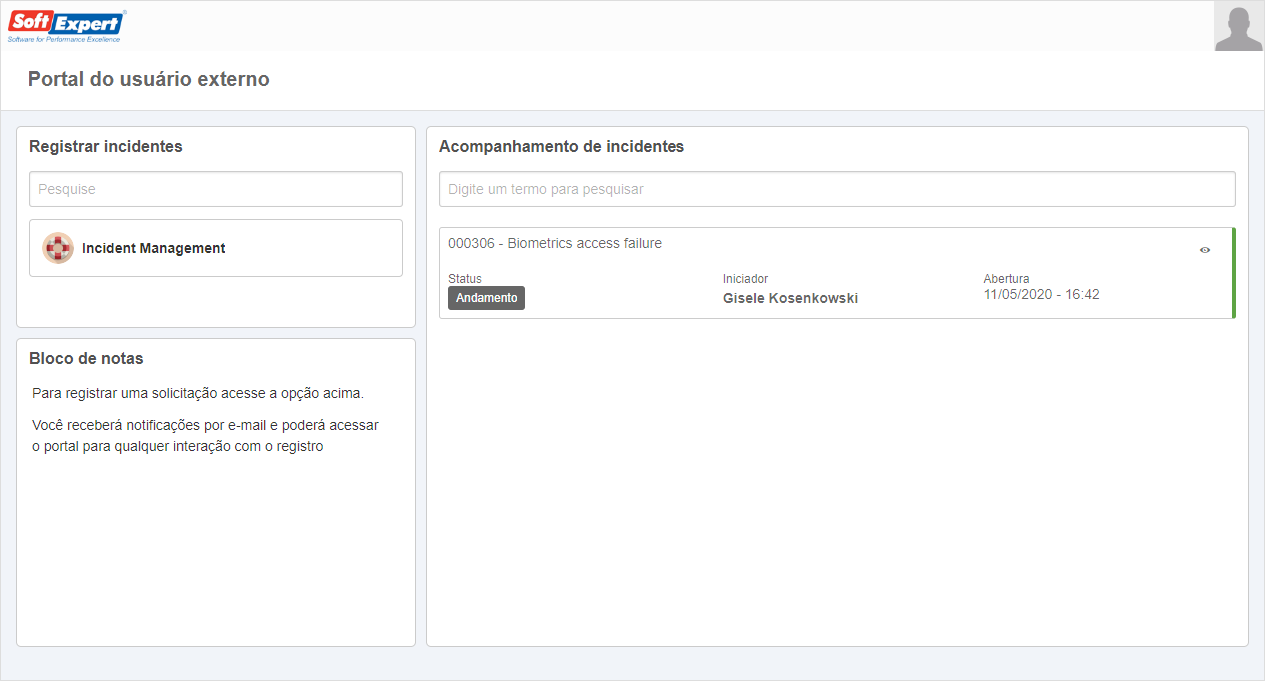The width and height of the screenshot is (1265, 681).
Task: Click the opening date 11/05/2020 - 16:42
Action: point(1041,294)
